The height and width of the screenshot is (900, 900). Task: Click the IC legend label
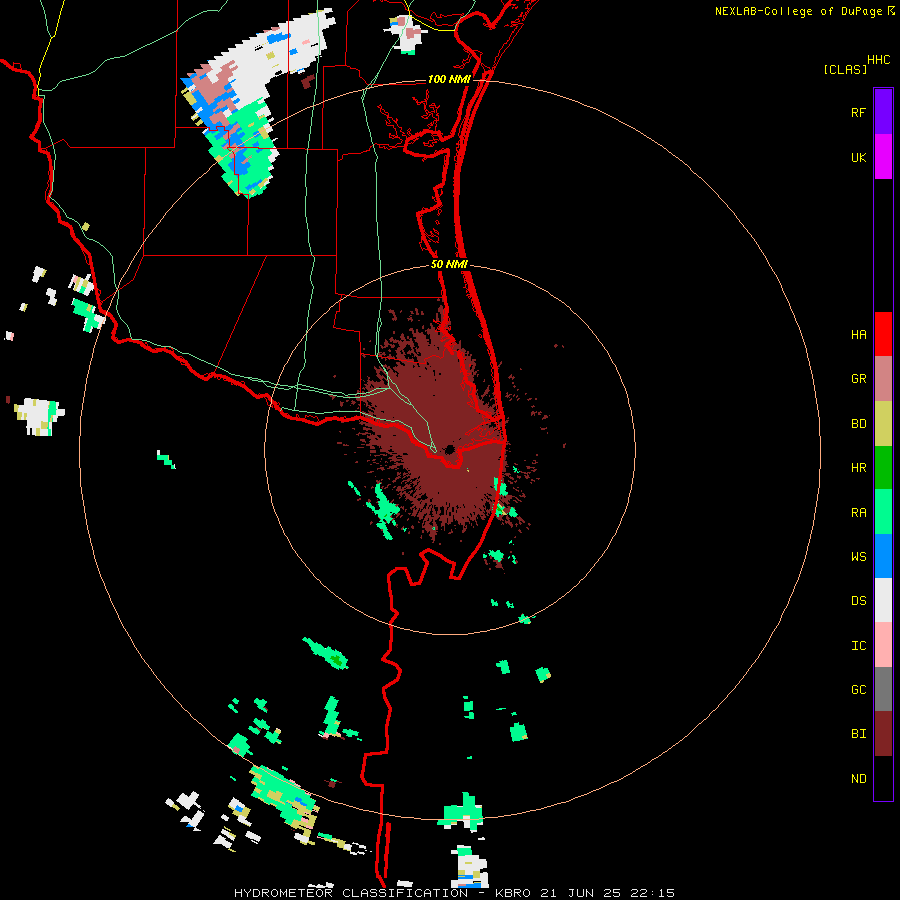[858, 646]
